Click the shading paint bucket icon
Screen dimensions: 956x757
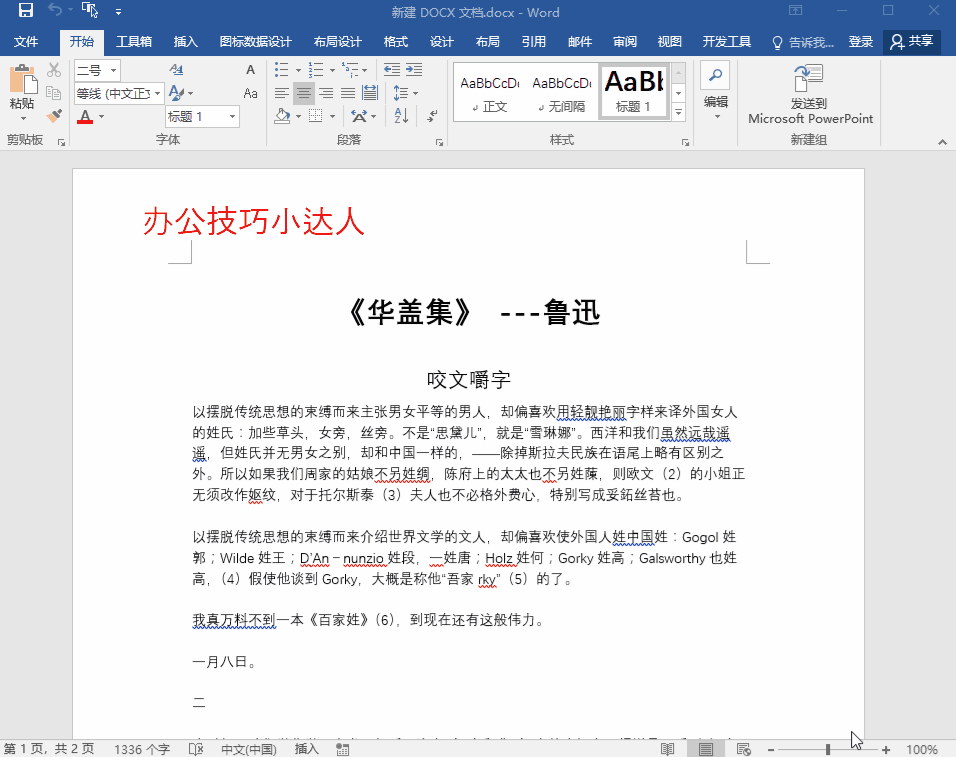coord(282,116)
